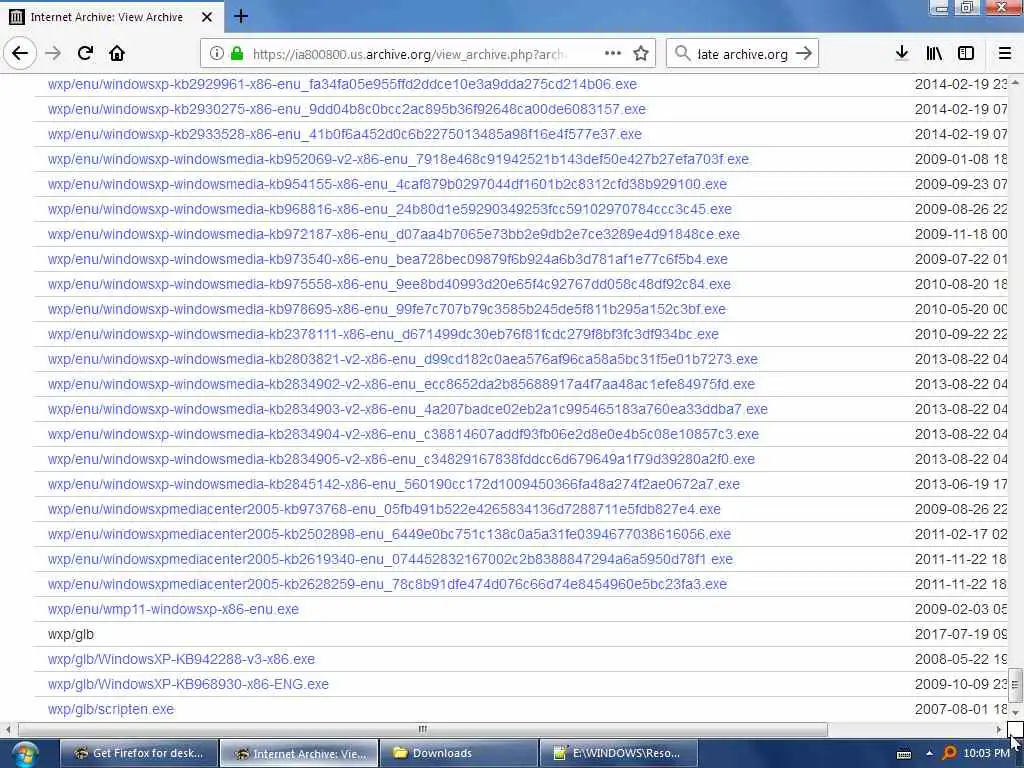This screenshot has height=768, width=1024.
Task: Open windowsxp-kb2930275-x86-enu exe link
Action: [x=347, y=109]
